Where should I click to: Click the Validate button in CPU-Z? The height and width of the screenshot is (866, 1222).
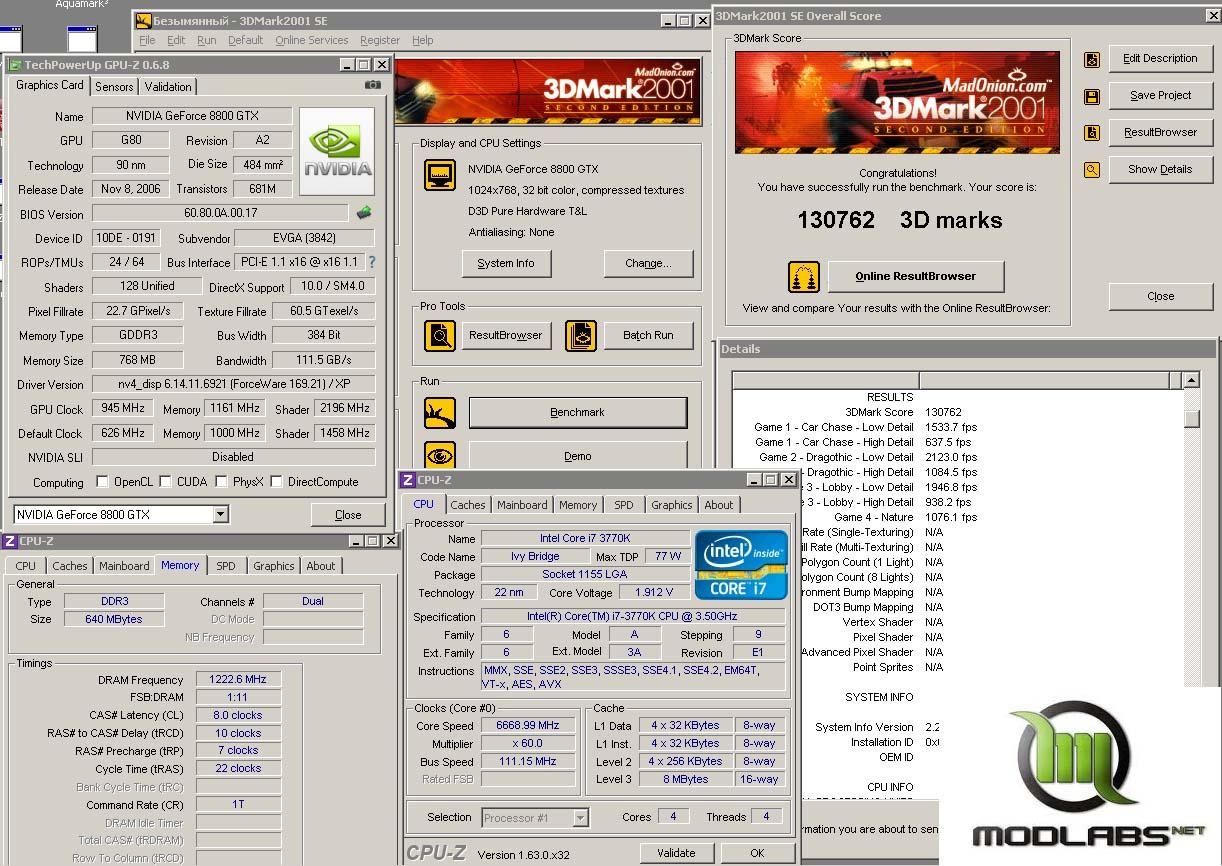[676, 853]
